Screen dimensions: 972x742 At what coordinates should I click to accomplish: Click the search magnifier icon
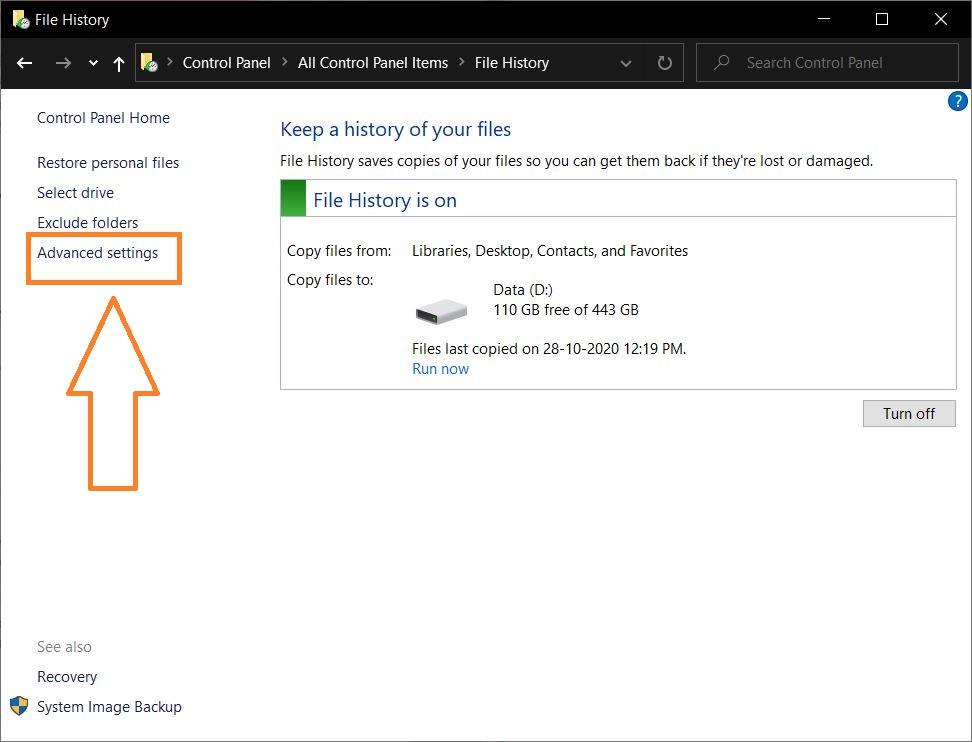click(721, 63)
